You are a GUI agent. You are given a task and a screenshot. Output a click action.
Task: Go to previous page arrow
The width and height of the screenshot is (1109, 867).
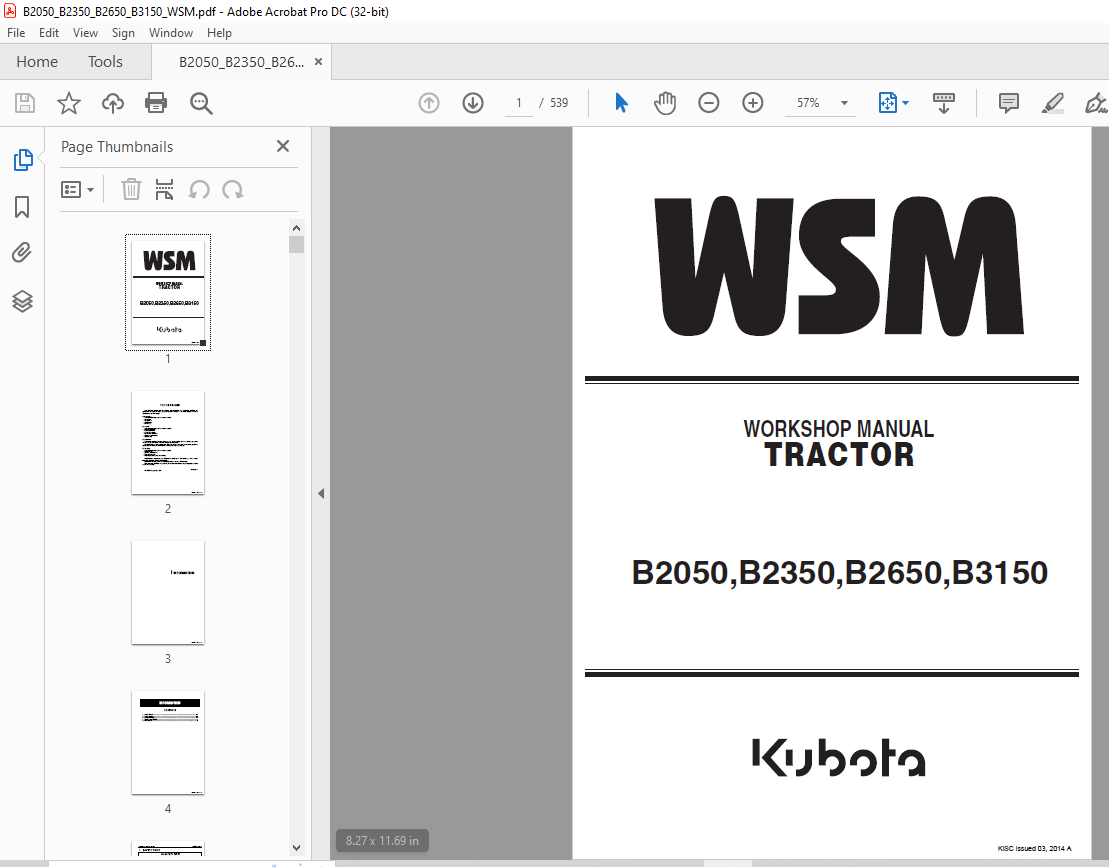pyautogui.click(x=429, y=103)
